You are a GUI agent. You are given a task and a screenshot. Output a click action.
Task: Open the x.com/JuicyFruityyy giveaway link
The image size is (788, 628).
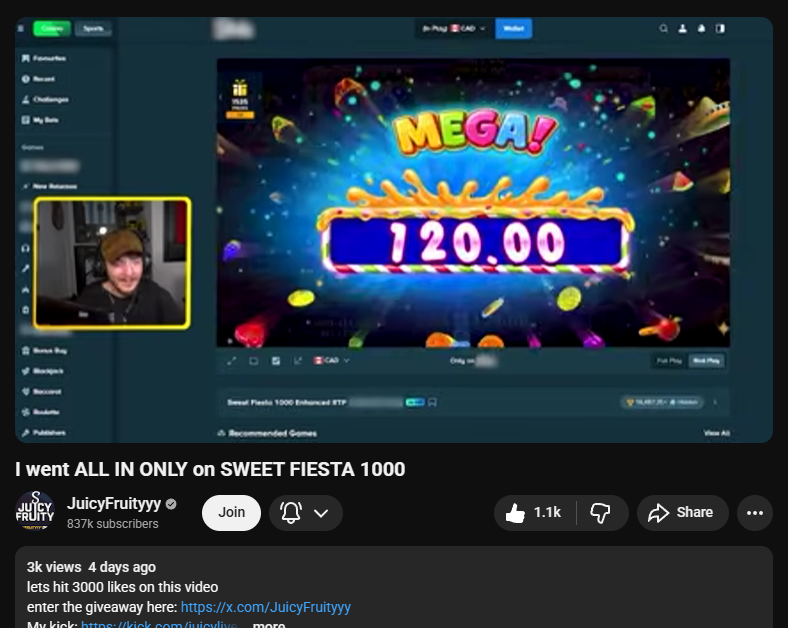[x=265, y=607]
